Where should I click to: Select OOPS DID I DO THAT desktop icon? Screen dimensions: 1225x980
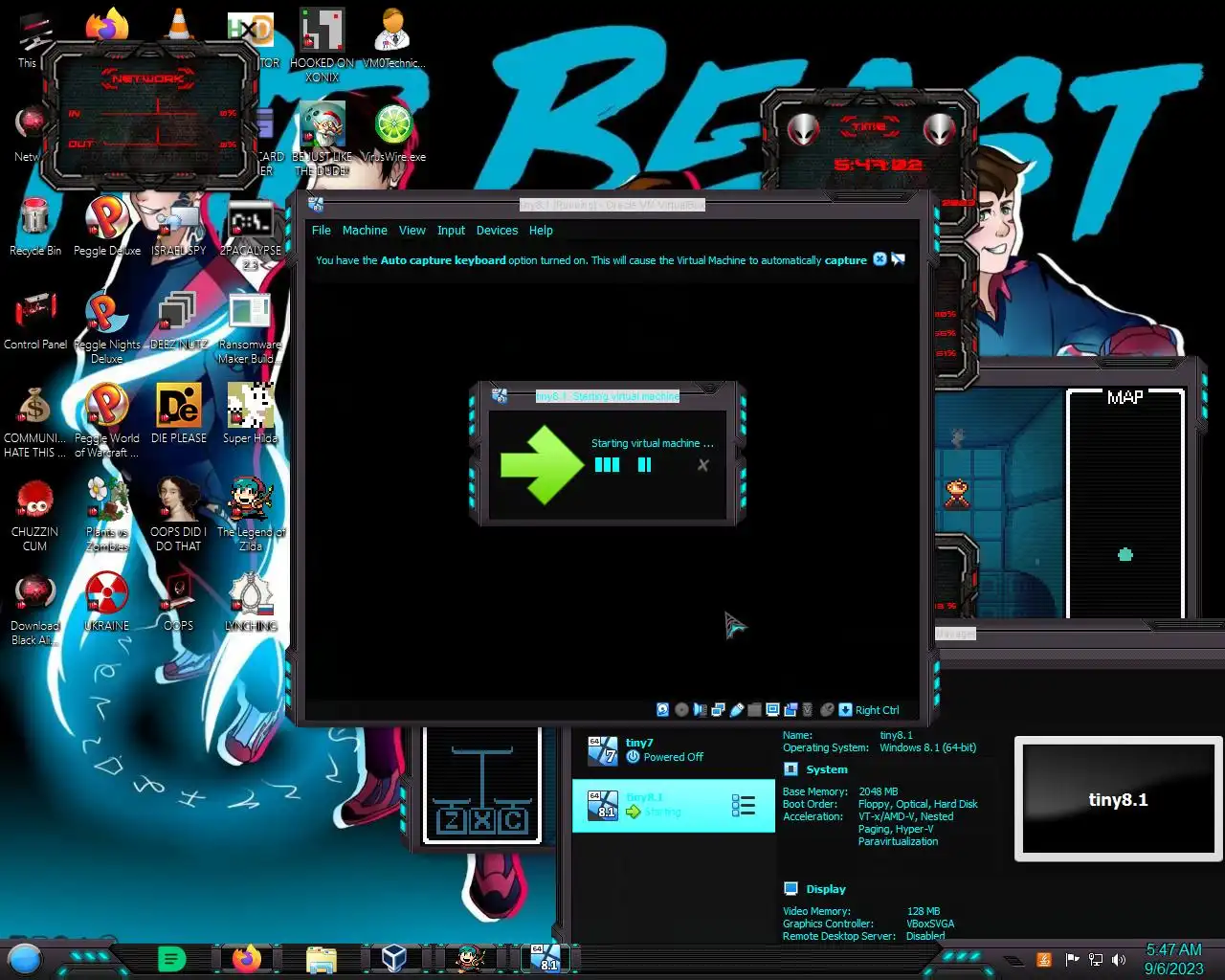179,515
